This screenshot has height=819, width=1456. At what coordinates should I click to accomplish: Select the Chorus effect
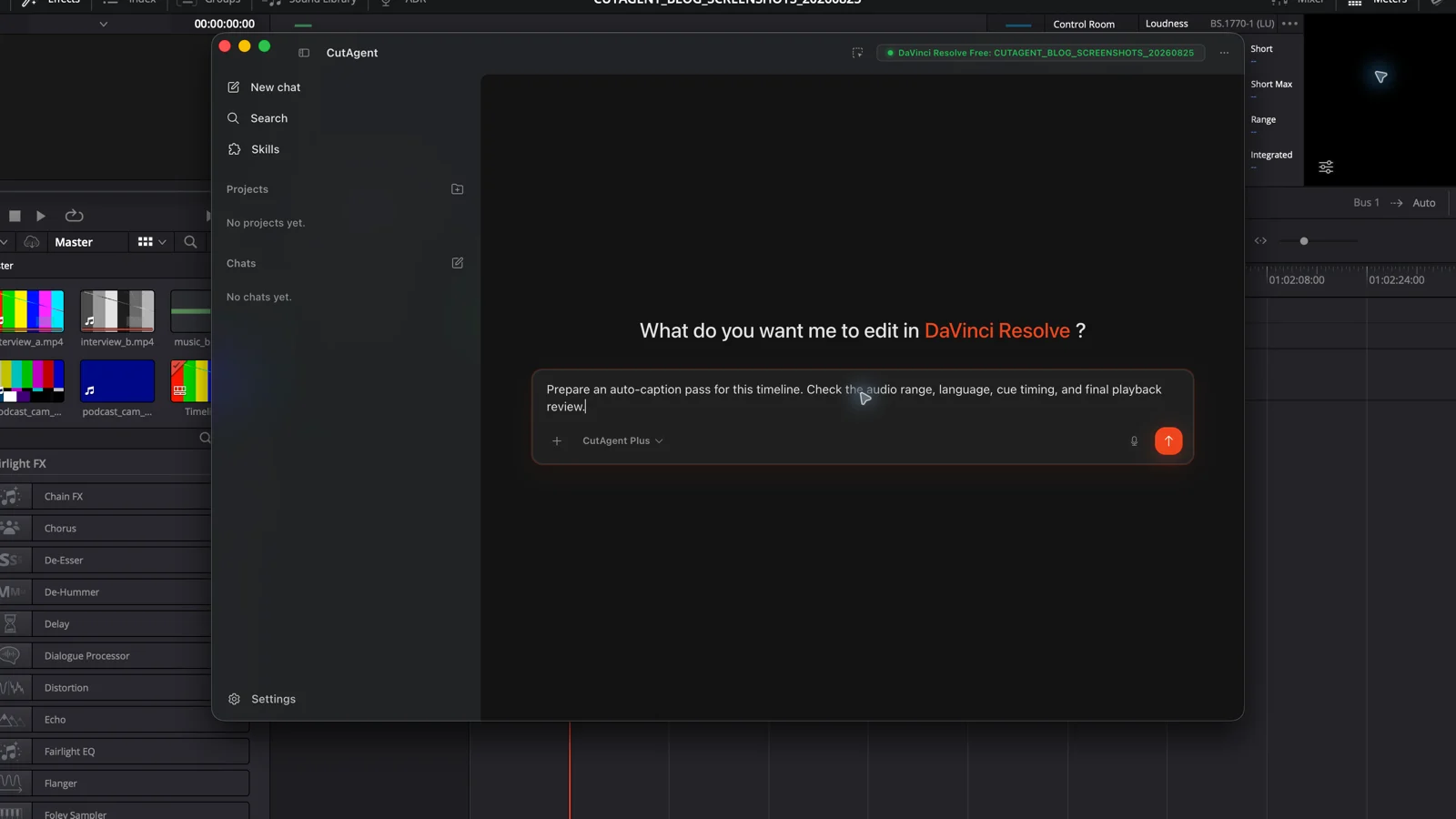pos(124,529)
